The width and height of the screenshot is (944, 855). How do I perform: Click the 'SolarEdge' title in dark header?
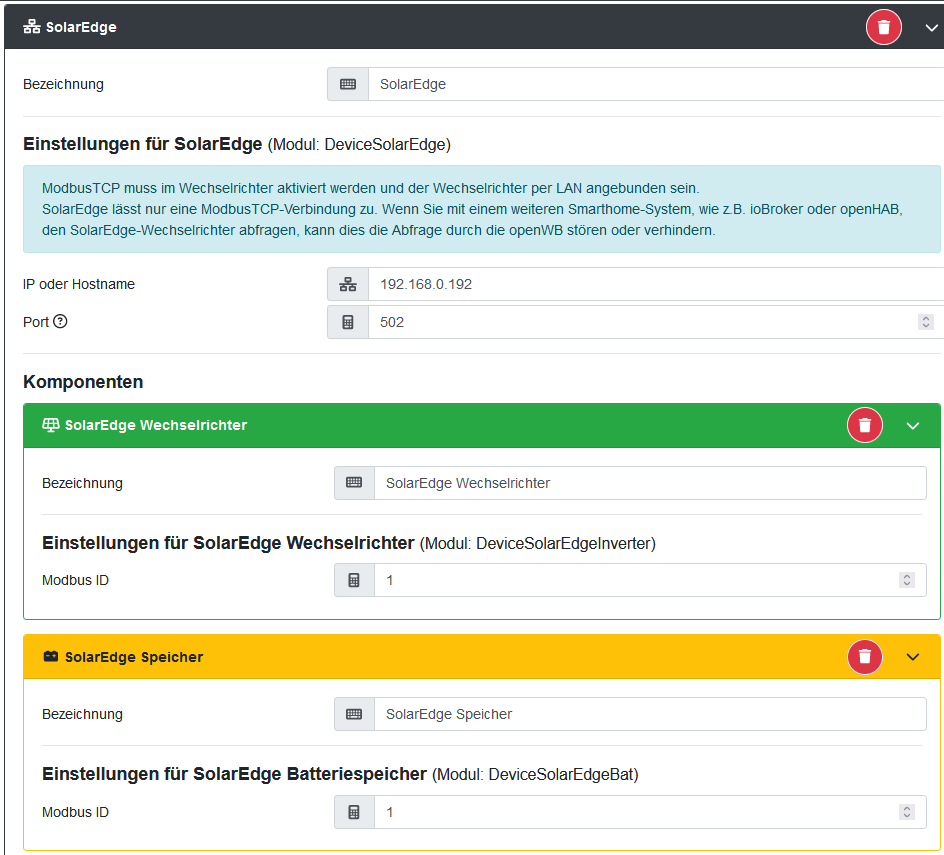(81, 27)
